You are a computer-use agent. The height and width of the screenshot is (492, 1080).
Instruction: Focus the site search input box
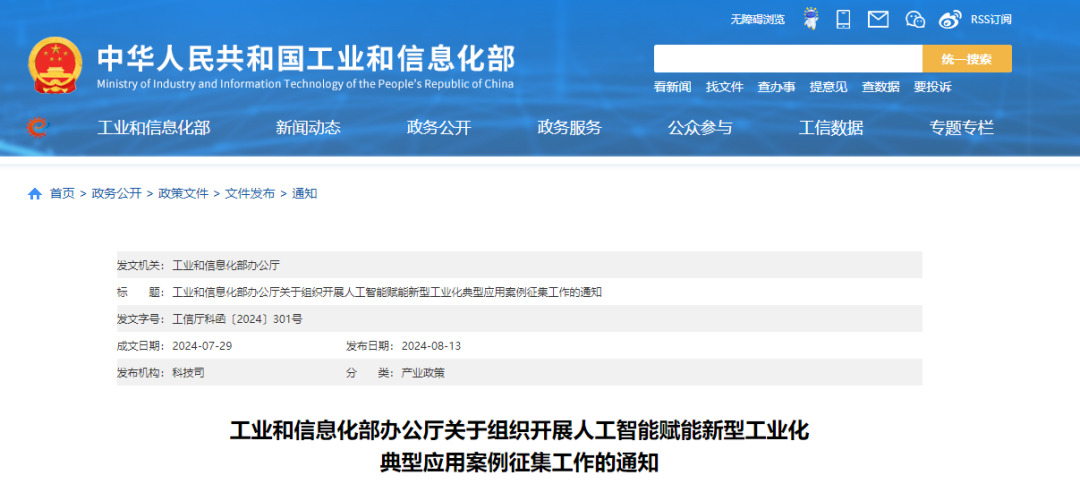(788, 59)
